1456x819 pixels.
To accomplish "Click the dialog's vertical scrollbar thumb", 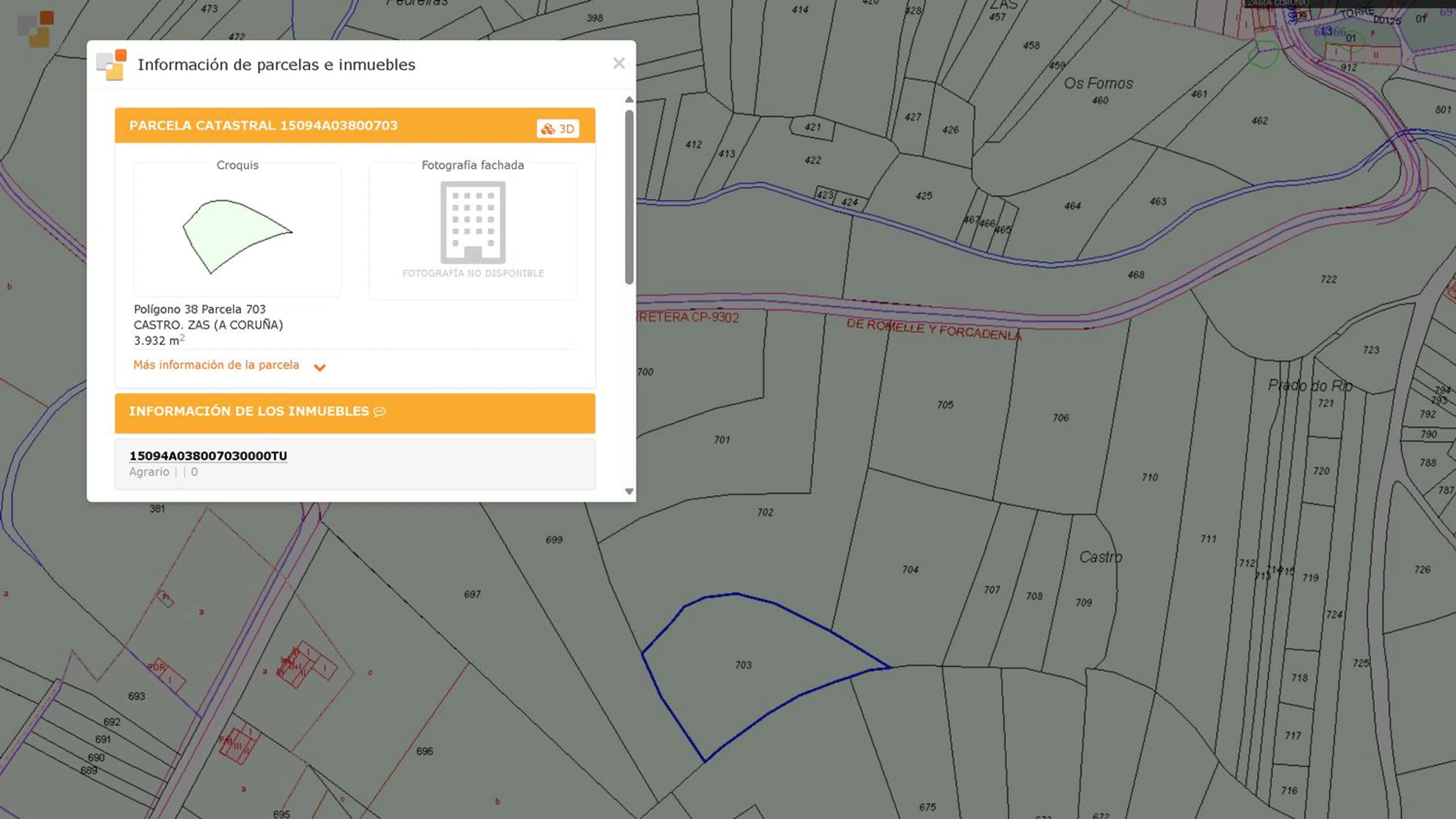I will point(629,197).
